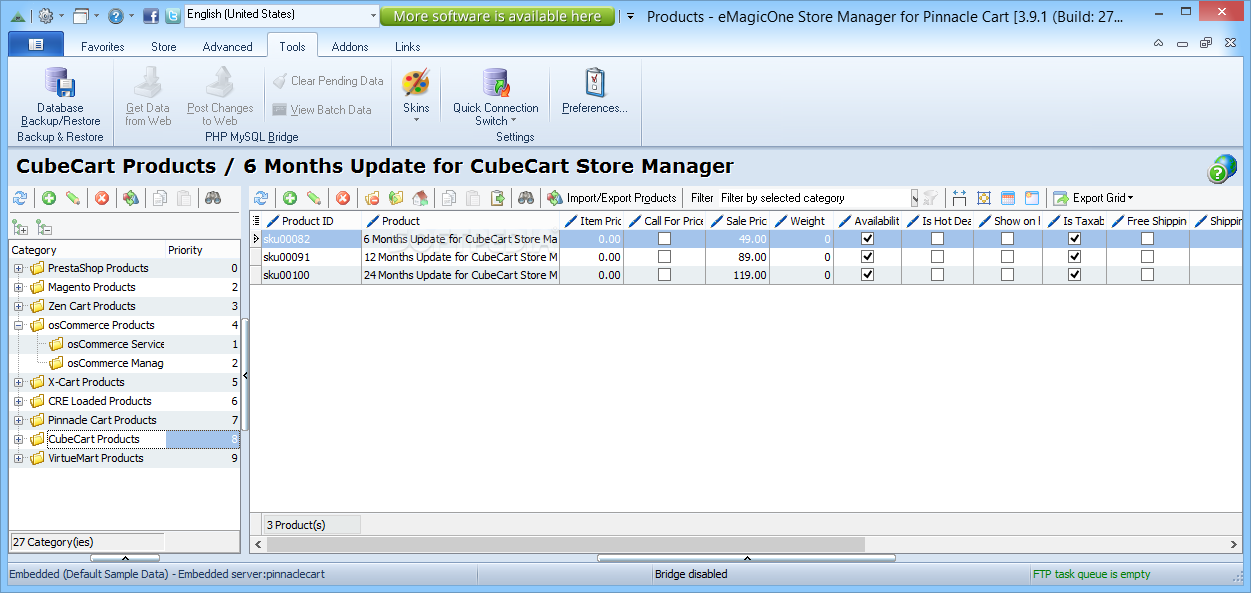Open the Export Grid dropdown
Viewport: 1251px width, 593px height.
(1092, 198)
